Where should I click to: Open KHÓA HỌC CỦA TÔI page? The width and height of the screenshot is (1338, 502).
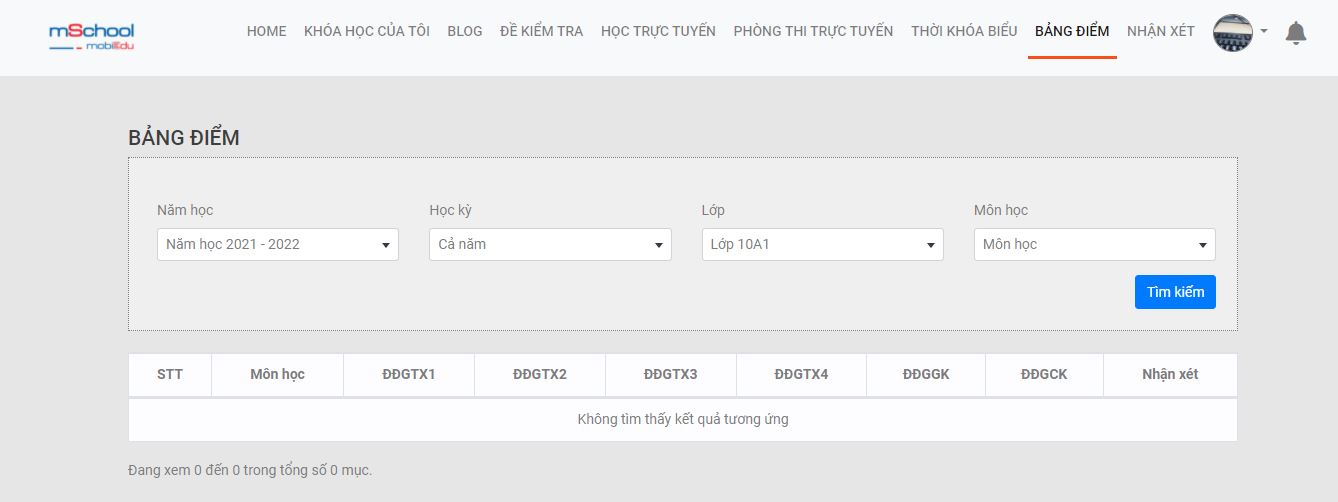pyautogui.click(x=367, y=31)
